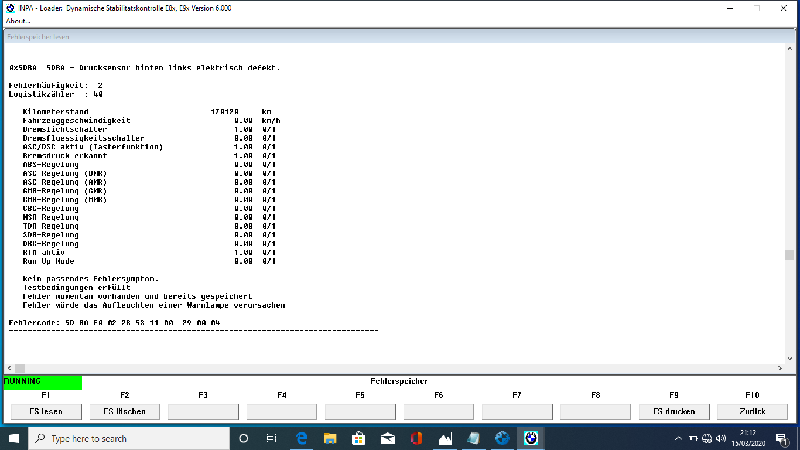The width and height of the screenshot is (800, 450).
Task: Click the vertical scrollbar thumb
Action: pyautogui.click(x=789, y=255)
